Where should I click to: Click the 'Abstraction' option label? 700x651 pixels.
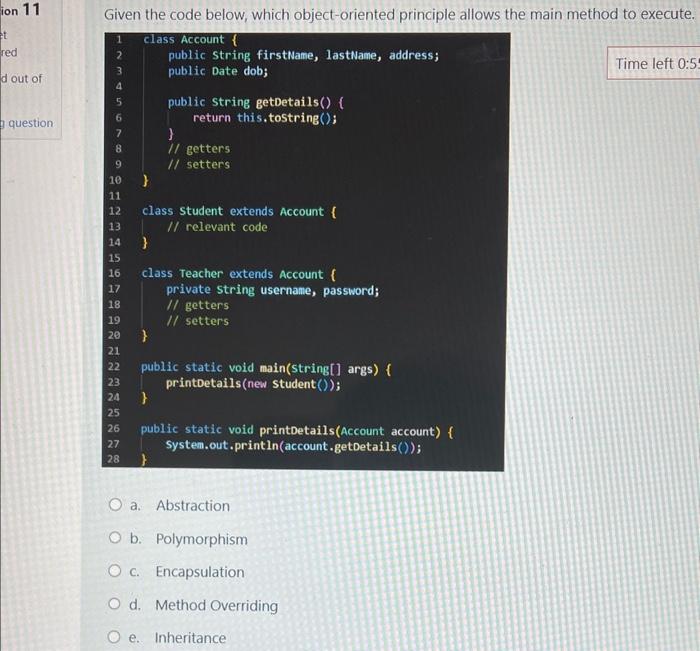[x=193, y=505]
